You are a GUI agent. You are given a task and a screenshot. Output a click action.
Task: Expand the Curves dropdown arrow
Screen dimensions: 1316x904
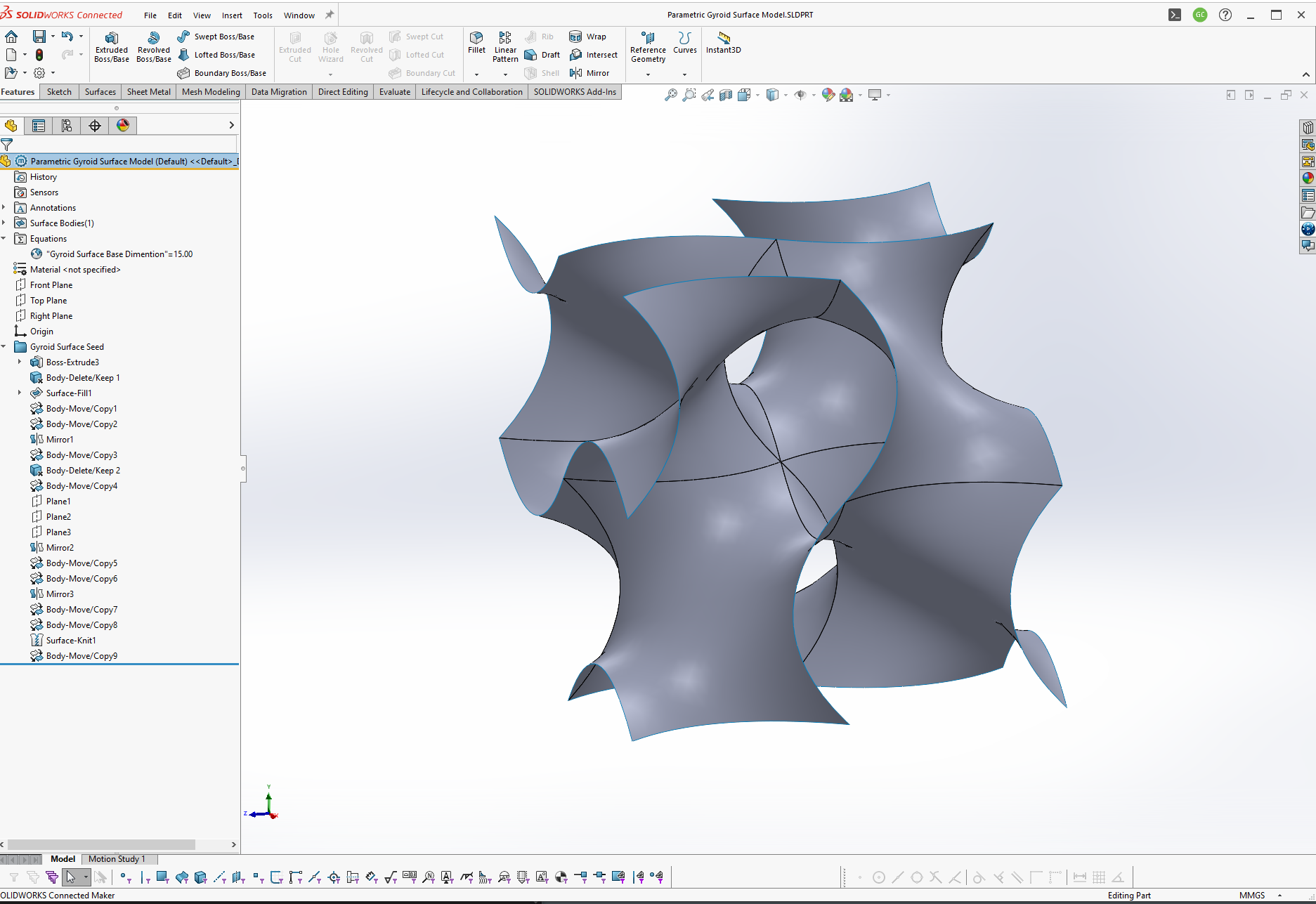point(684,74)
